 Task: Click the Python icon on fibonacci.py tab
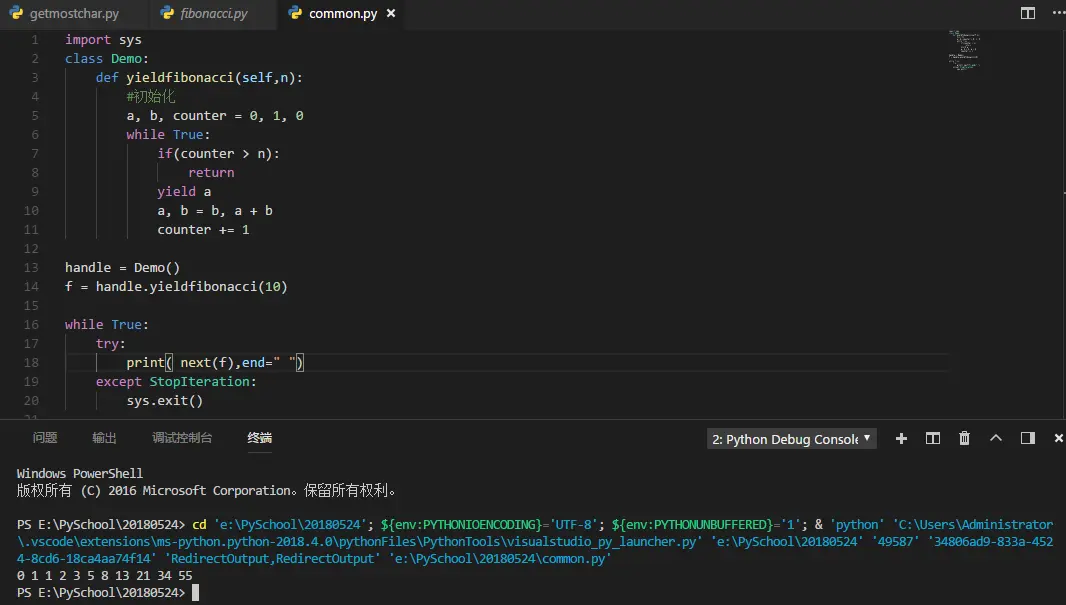[x=167, y=13]
